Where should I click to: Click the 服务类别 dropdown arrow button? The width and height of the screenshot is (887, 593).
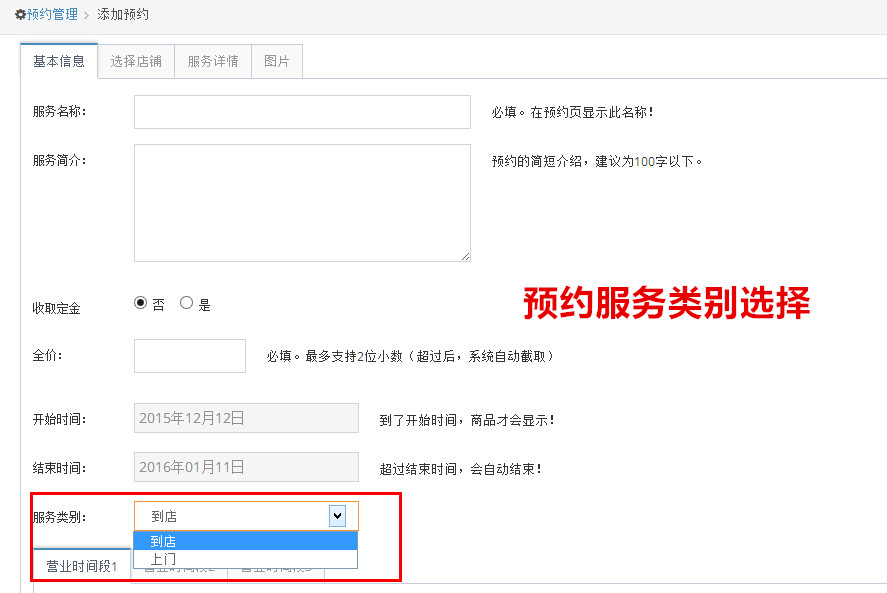pos(337,516)
